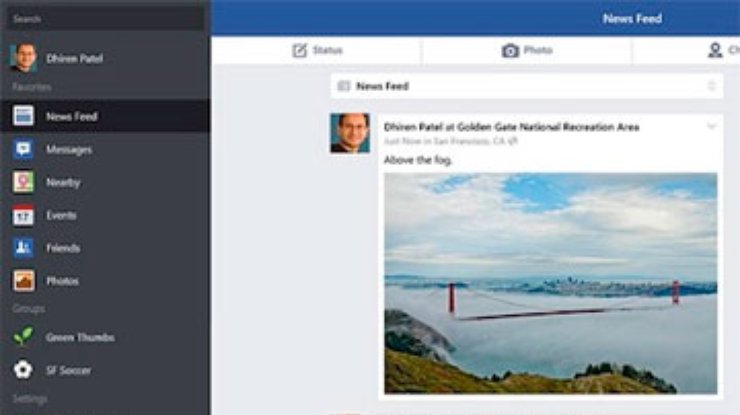Click the News Feed filter bar title
740x415 pixels.
[x=382, y=86]
